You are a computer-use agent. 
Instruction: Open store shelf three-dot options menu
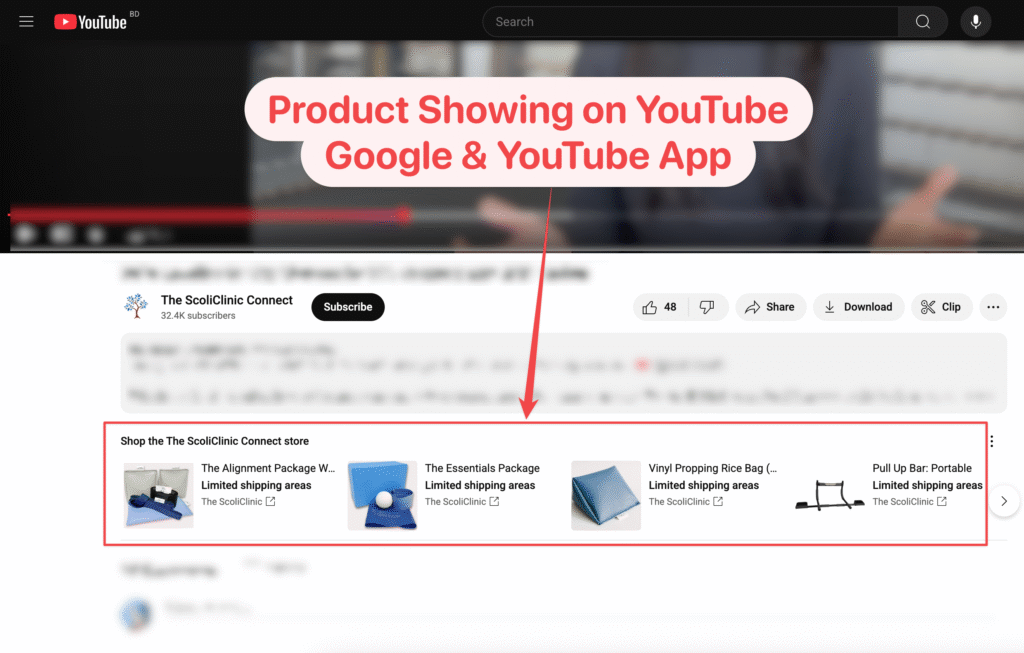click(x=991, y=441)
